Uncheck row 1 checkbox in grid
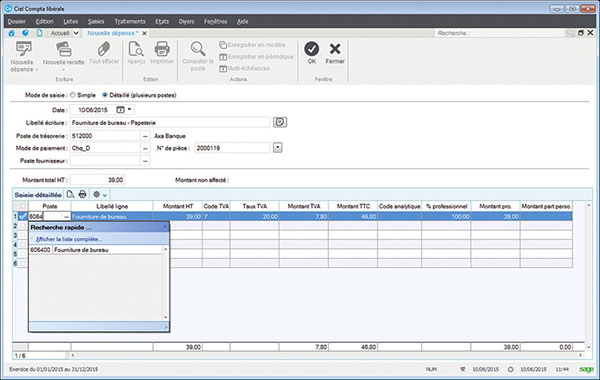The height and width of the screenshot is (380, 600). [x=23, y=216]
